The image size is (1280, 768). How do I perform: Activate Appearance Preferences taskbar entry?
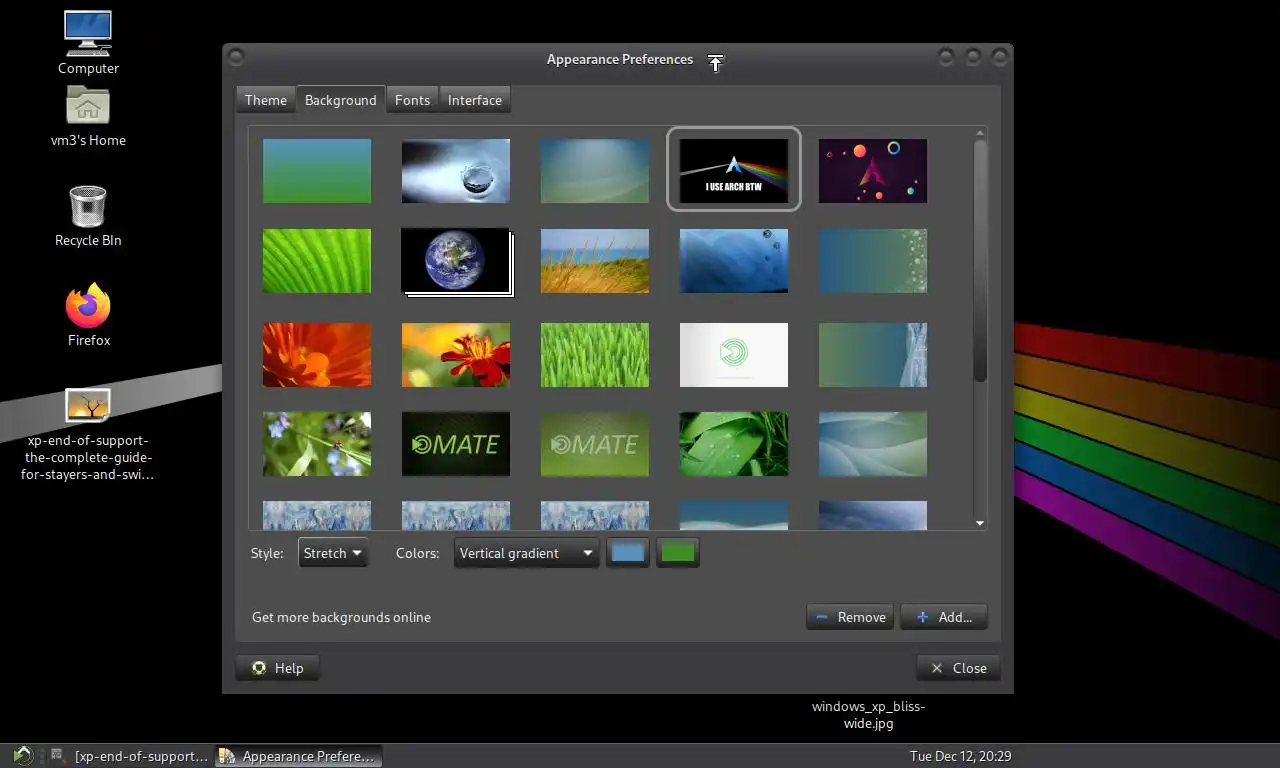[299, 756]
